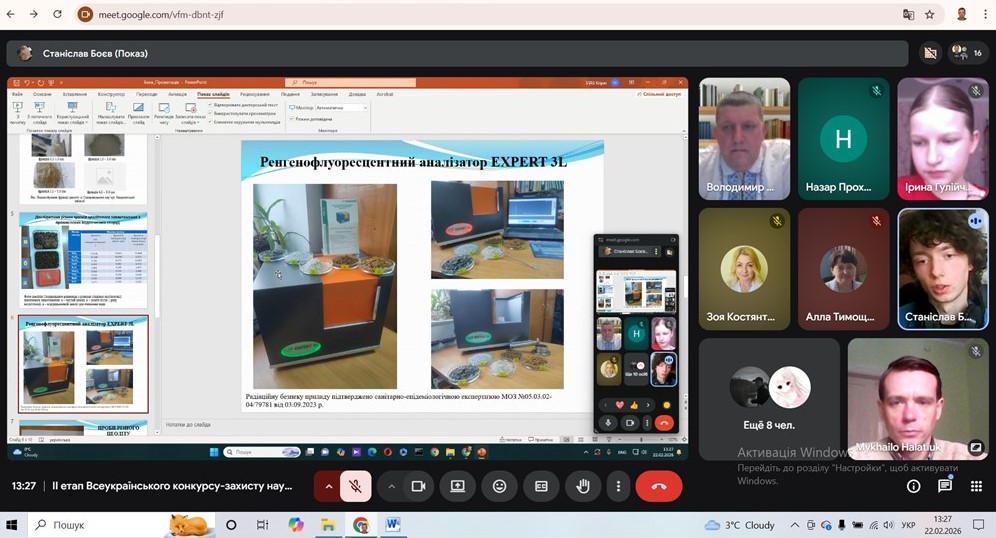Viewport: 996px width, 538px height.
Task: Bookmark this page with the star icon
Action: (x=930, y=15)
